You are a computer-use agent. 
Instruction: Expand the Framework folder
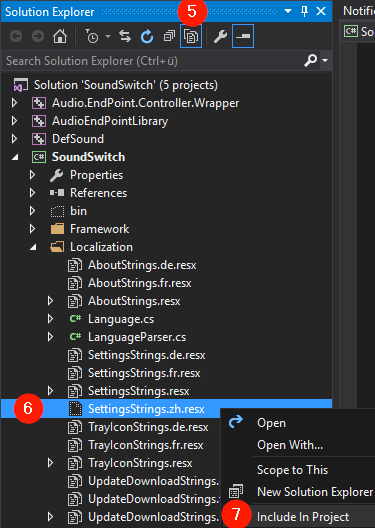coord(33,229)
